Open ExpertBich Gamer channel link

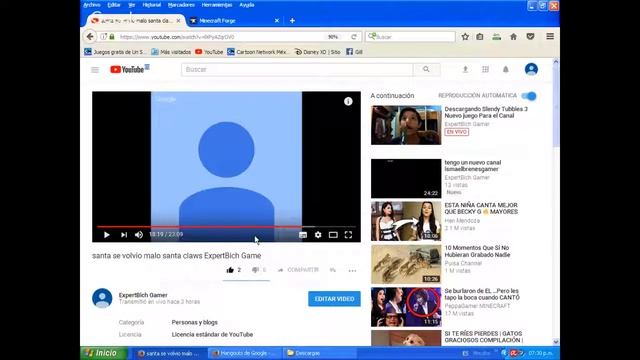click(143, 295)
